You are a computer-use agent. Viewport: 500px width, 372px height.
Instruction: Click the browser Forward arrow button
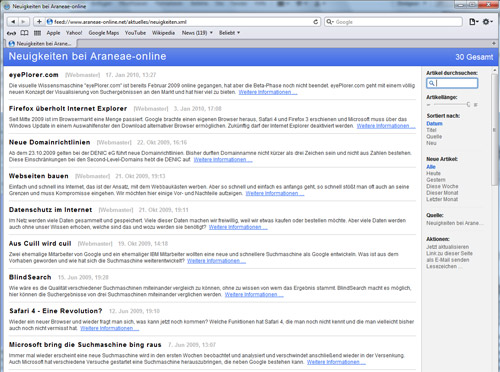coord(23,22)
